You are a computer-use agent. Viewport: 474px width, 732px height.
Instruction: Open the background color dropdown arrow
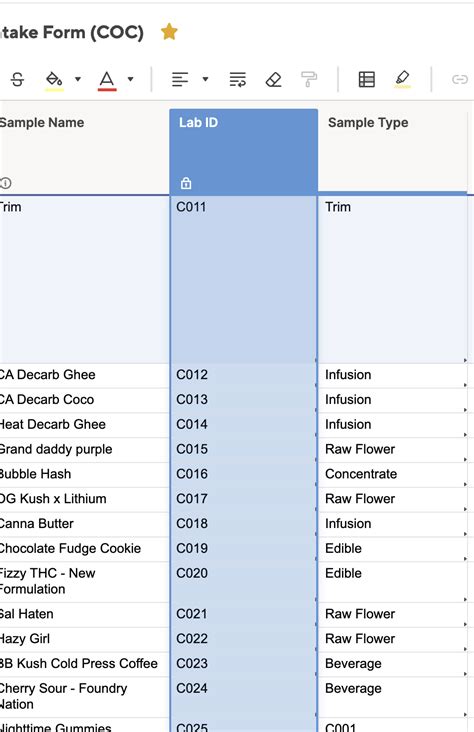point(78,79)
